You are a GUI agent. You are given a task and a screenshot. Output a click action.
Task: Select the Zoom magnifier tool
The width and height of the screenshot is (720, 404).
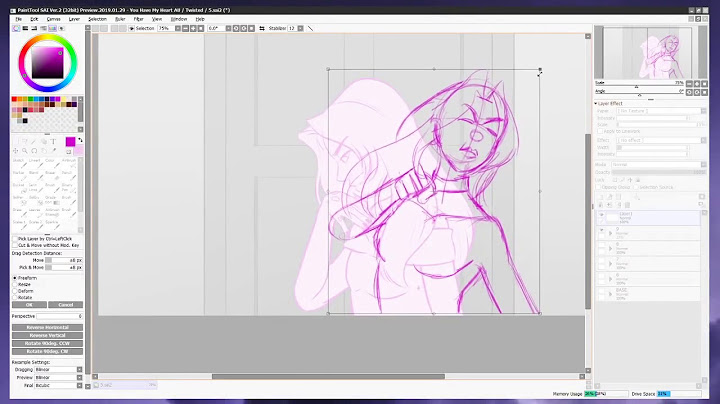point(25,151)
